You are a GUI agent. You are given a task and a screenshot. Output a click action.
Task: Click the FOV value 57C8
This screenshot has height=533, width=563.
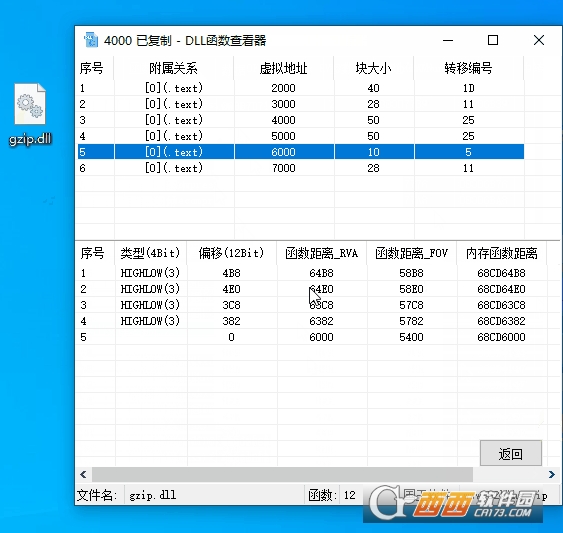pos(411,305)
